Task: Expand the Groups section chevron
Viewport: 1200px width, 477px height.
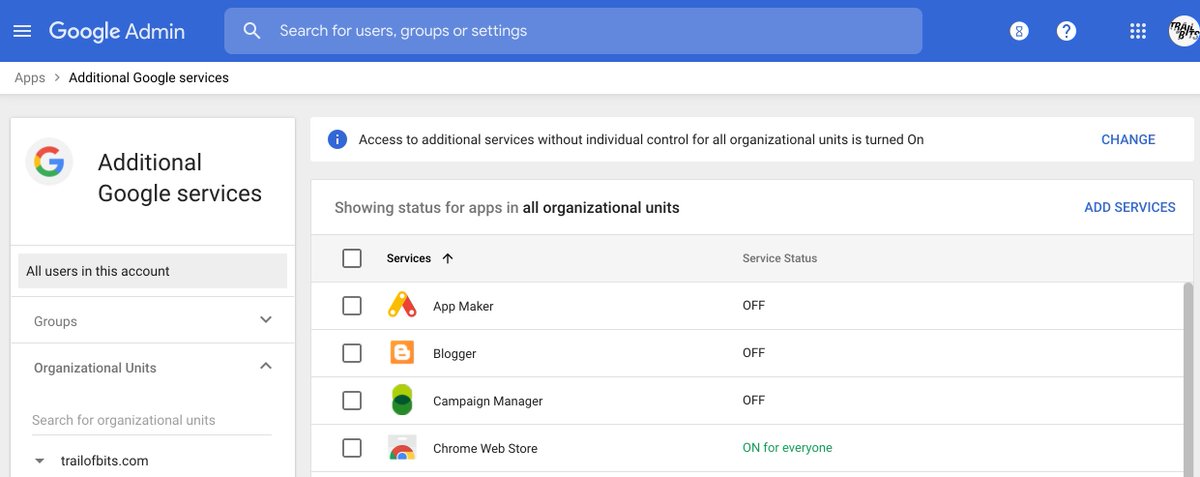Action: point(265,320)
